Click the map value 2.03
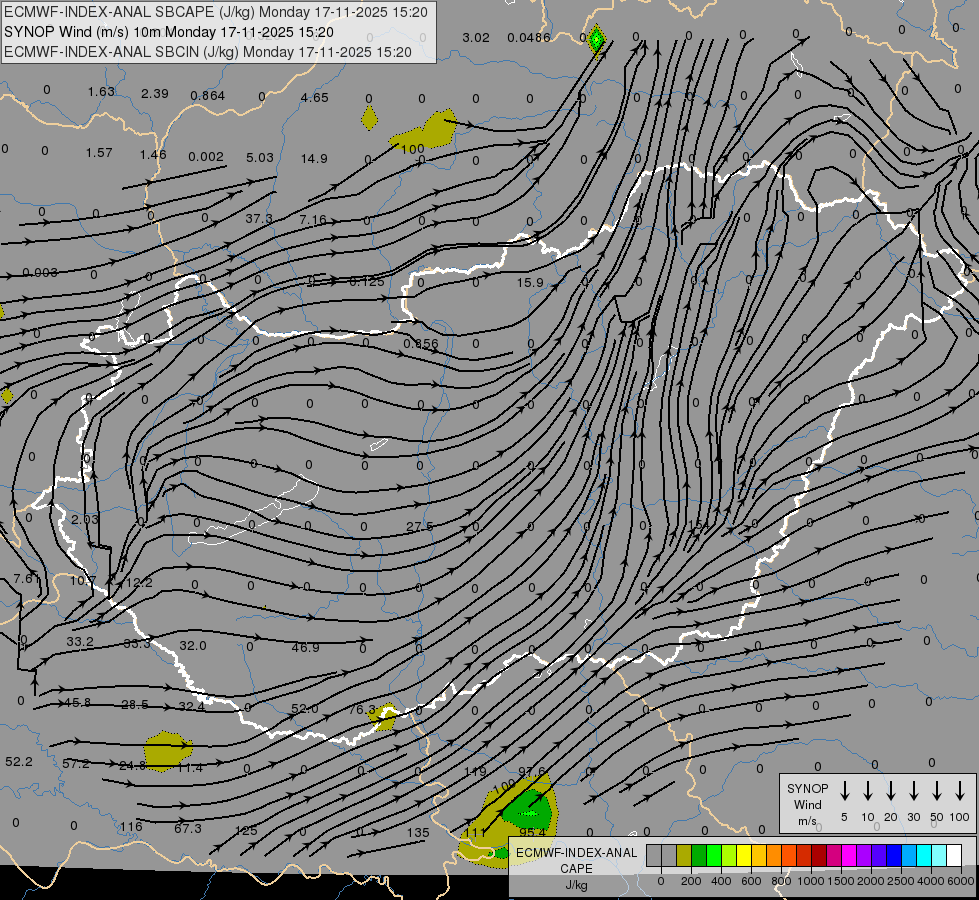 tap(85, 520)
